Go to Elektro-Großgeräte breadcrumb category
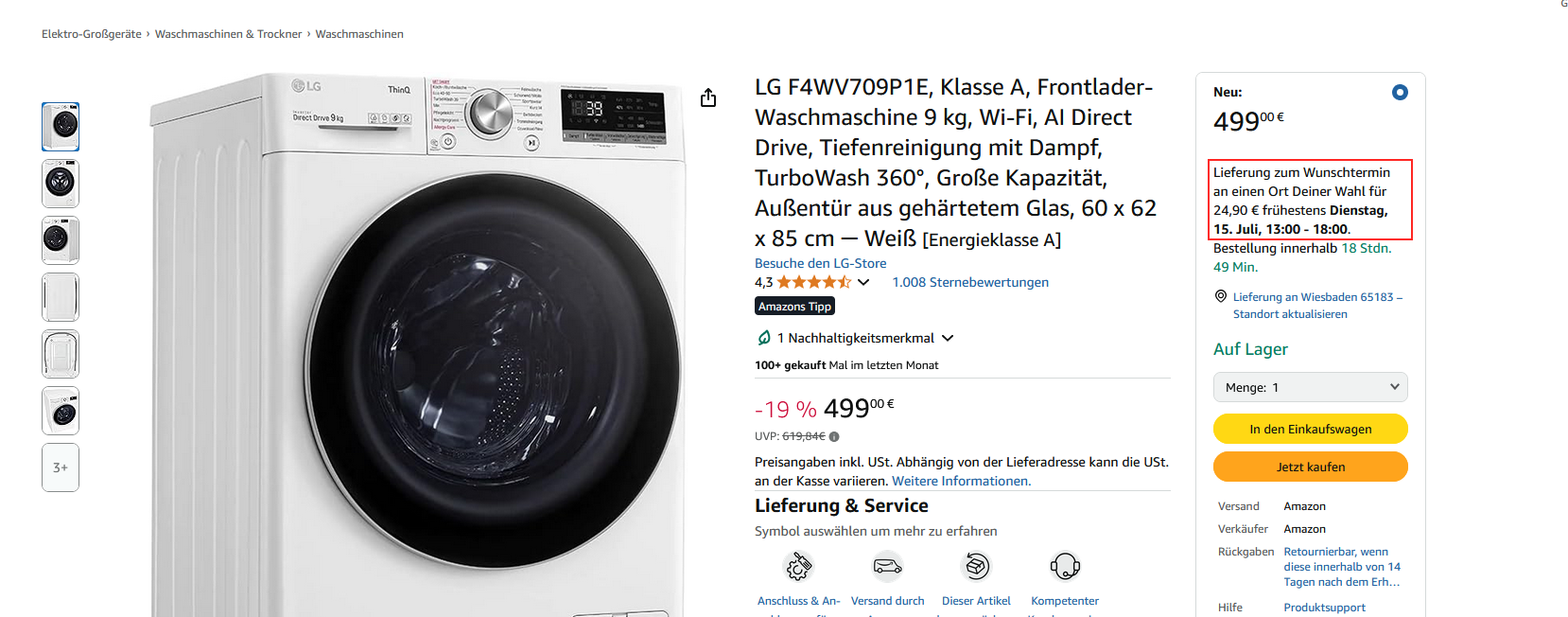Screen dimensions: 1568x617 tap(91, 34)
